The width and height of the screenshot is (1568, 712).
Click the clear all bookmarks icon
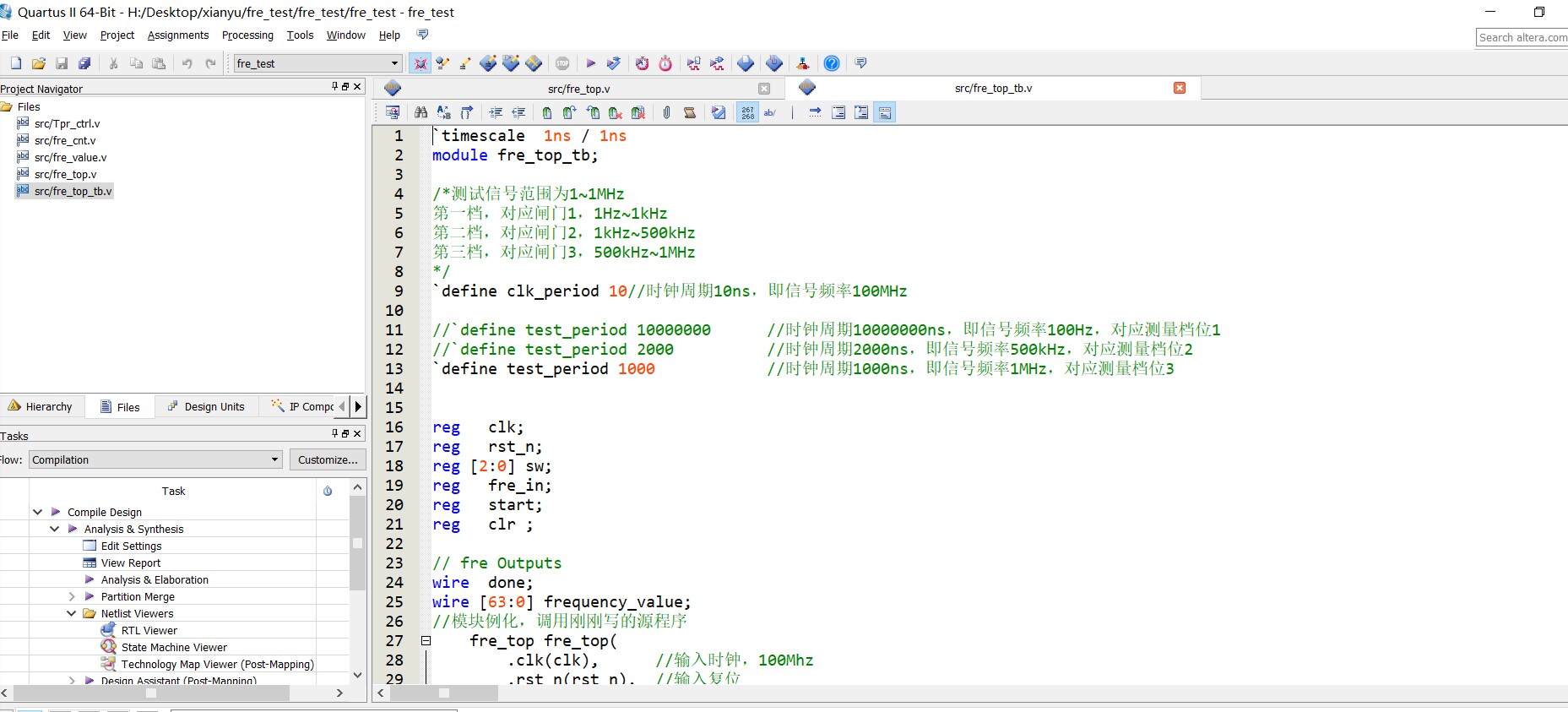(638, 112)
